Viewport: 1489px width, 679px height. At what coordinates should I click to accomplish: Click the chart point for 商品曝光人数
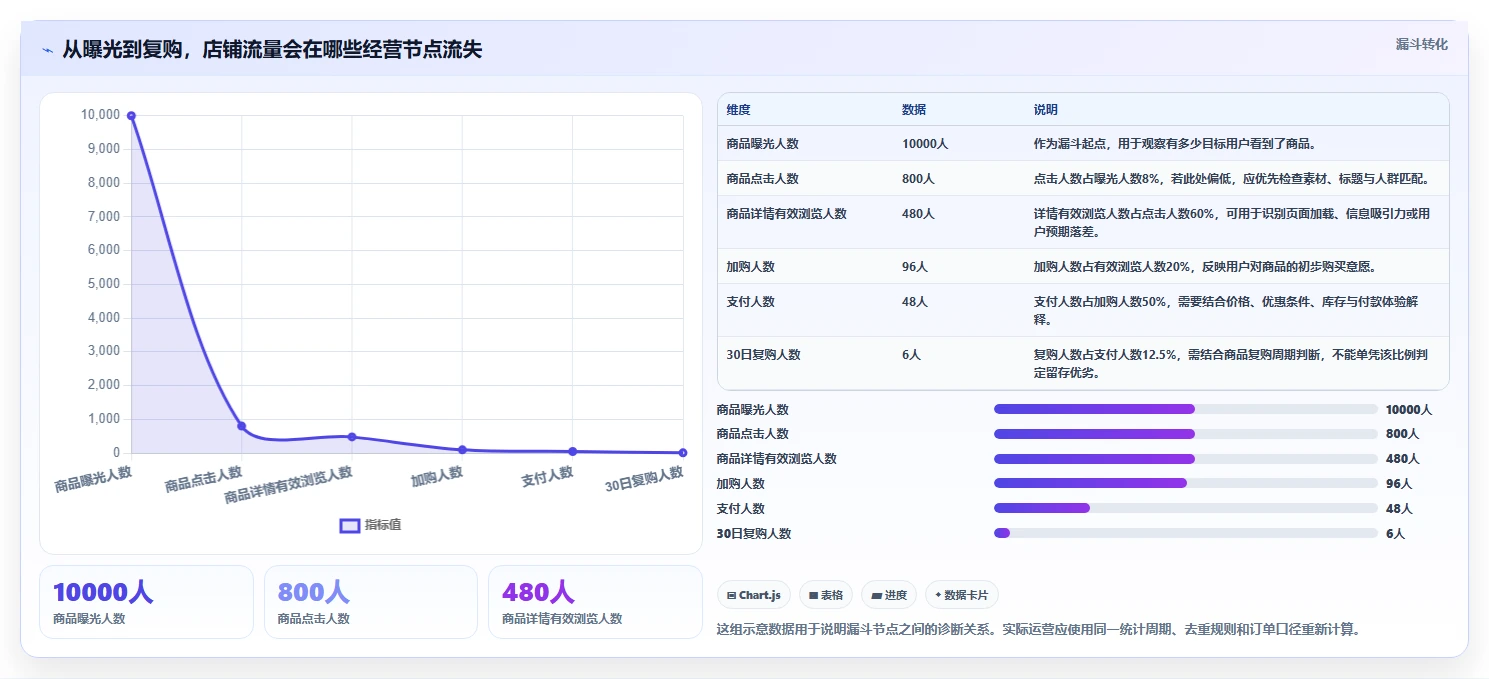[131, 116]
